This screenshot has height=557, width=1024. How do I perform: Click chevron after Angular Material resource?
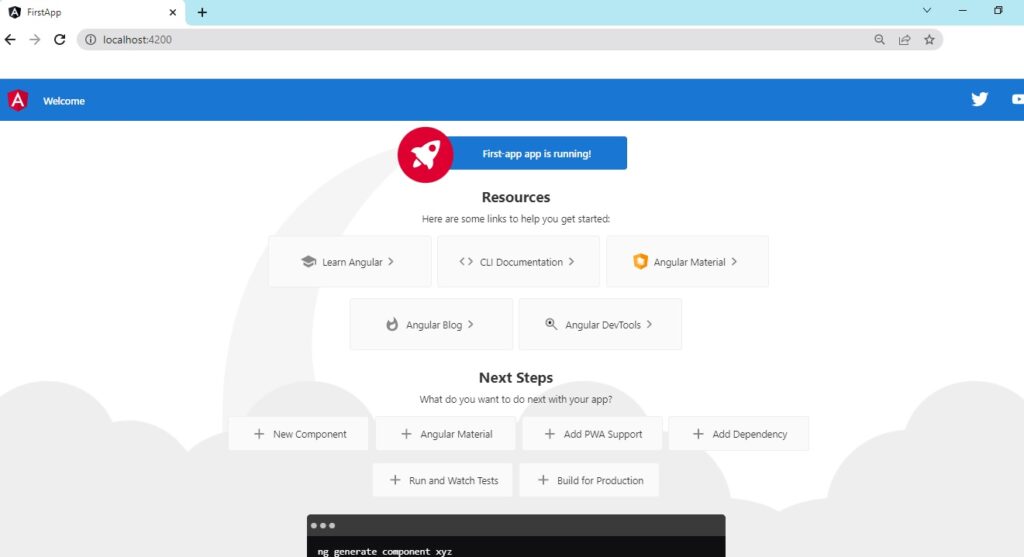(734, 261)
